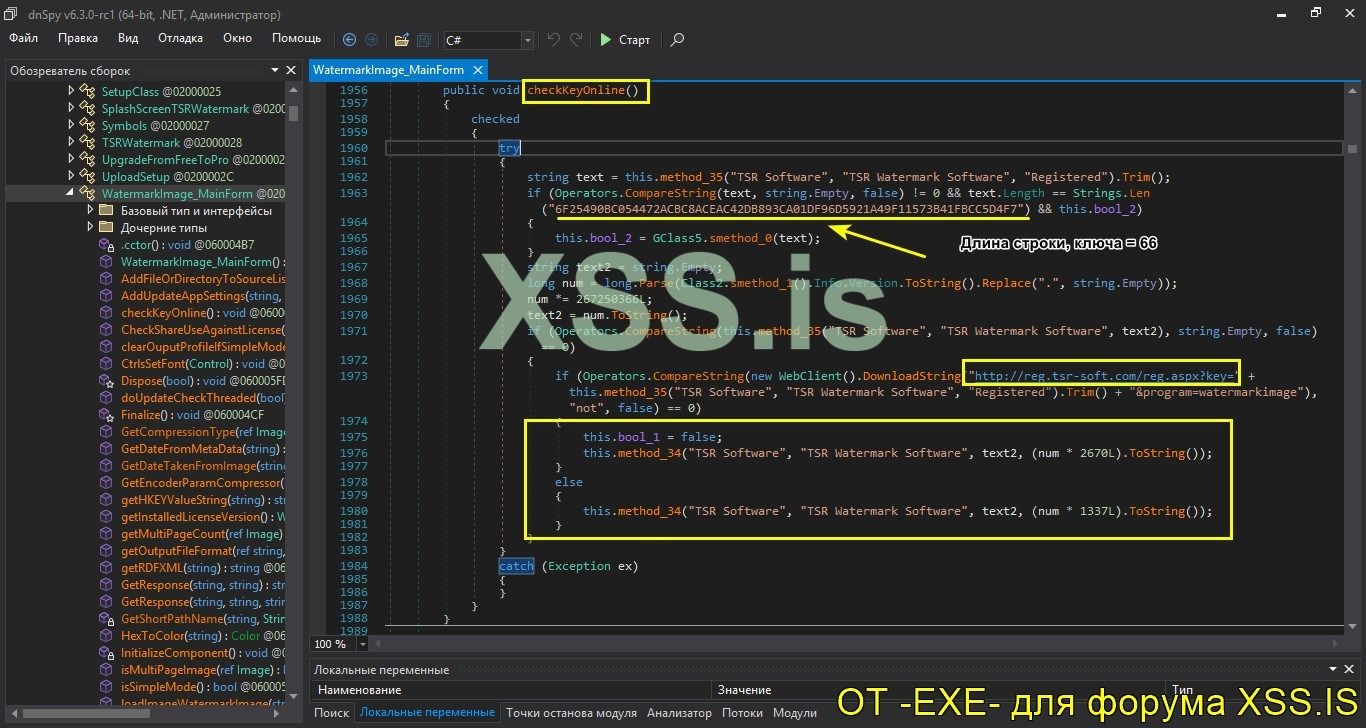This screenshot has width=1366, height=728.
Task: Click the method icon beside getHKEYValueString
Action: point(107,500)
